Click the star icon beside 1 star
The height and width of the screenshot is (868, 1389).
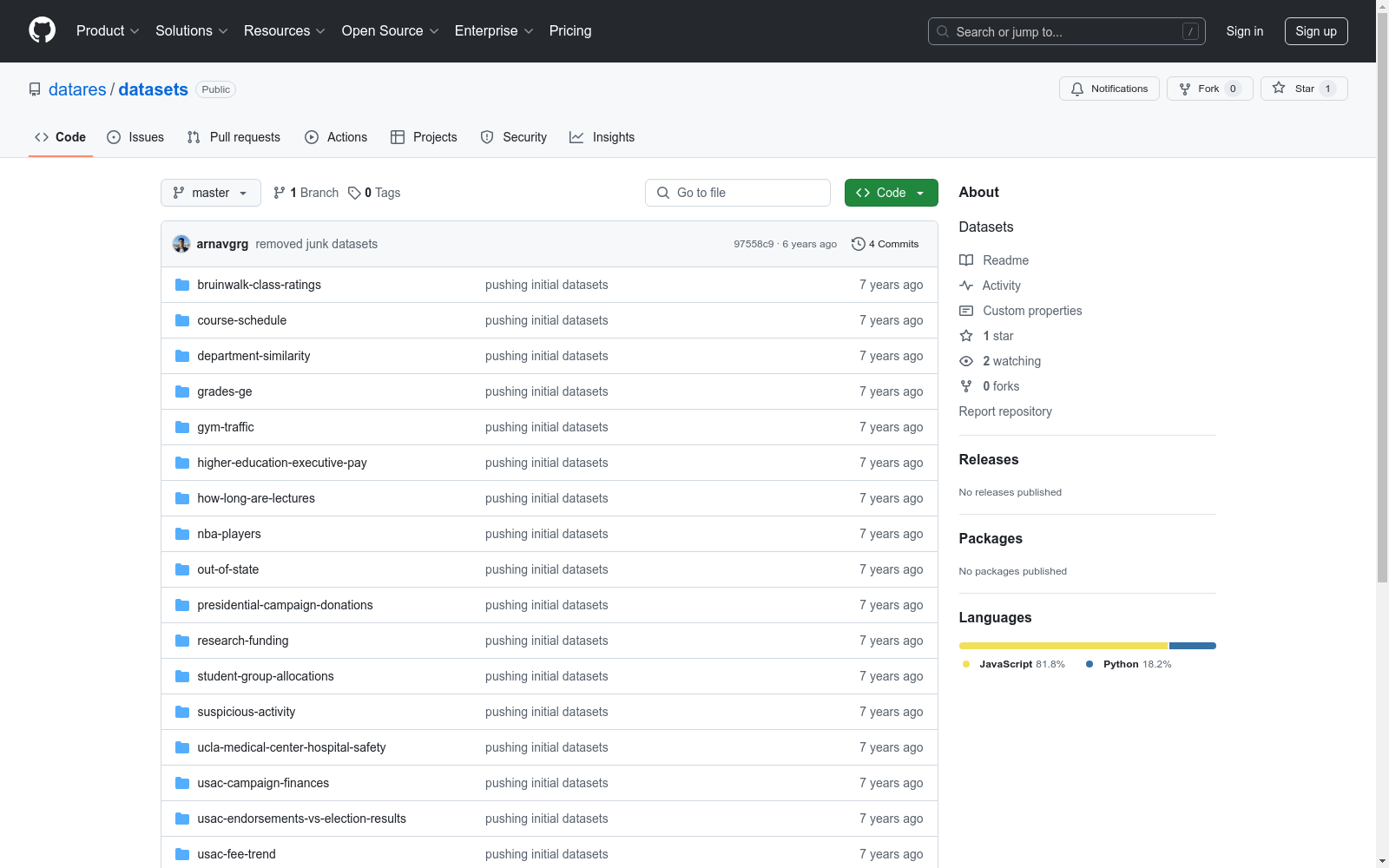(x=966, y=336)
